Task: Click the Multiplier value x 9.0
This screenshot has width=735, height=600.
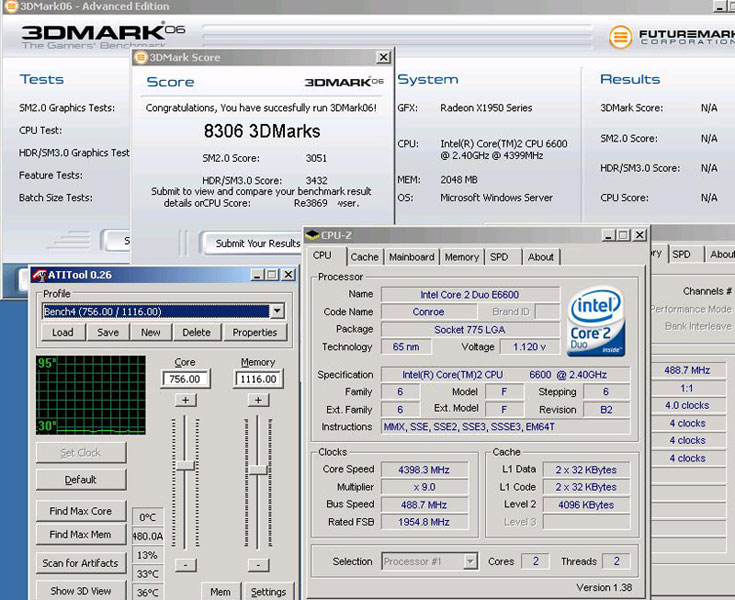Action: [424, 487]
